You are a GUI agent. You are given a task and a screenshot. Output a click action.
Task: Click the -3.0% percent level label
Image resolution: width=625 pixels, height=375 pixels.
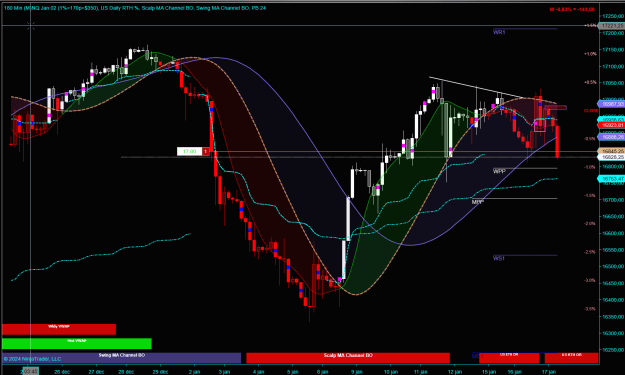tap(590, 280)
